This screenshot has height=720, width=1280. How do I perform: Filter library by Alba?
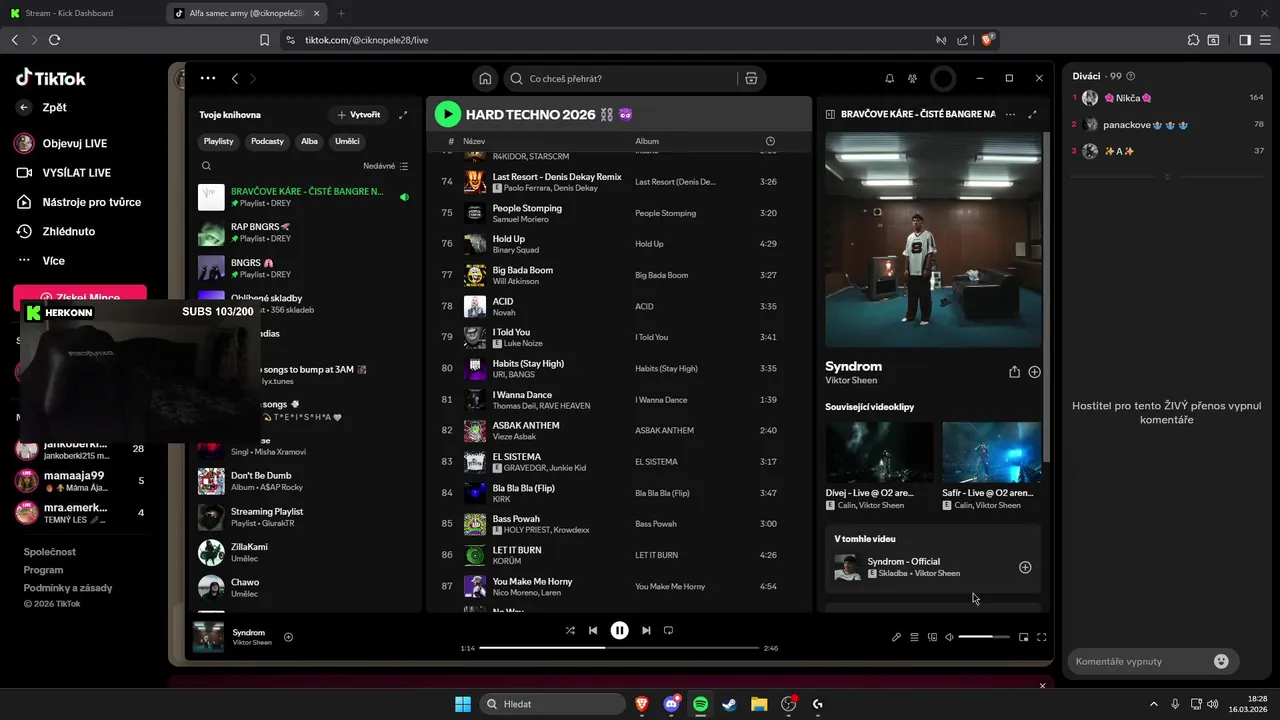click(x=309, y=141)
